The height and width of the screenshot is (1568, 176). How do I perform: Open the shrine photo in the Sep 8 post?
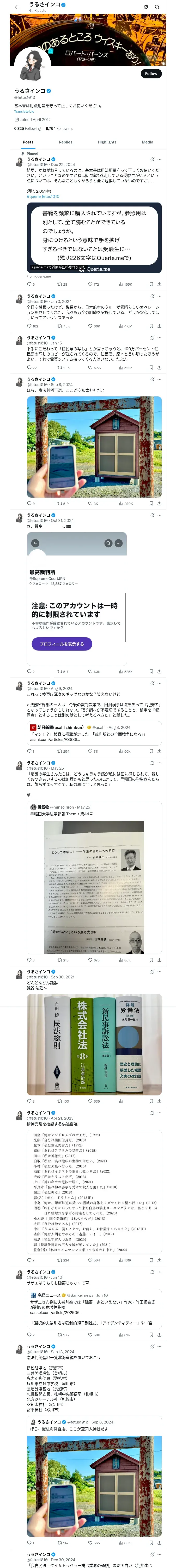[x=94, y=447]
